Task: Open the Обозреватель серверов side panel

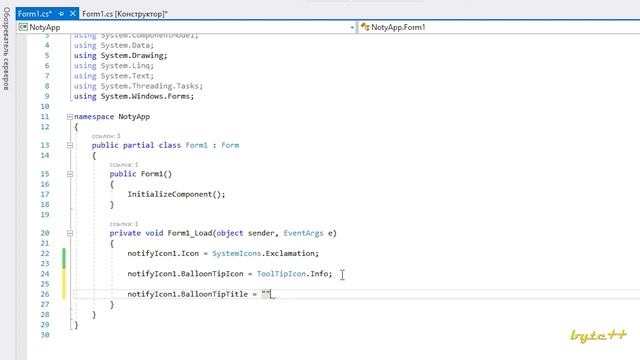Action: (7, 49)
